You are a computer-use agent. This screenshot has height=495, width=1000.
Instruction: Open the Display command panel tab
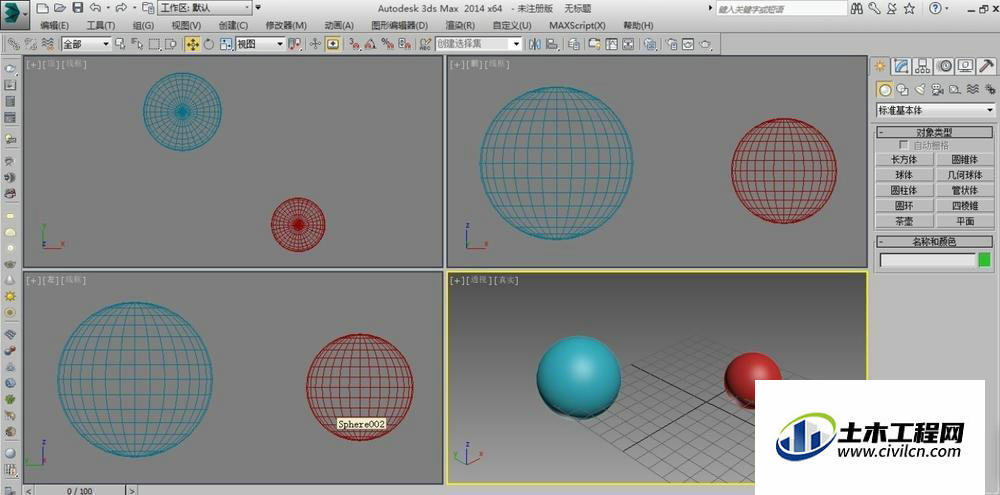pos(966,66)
